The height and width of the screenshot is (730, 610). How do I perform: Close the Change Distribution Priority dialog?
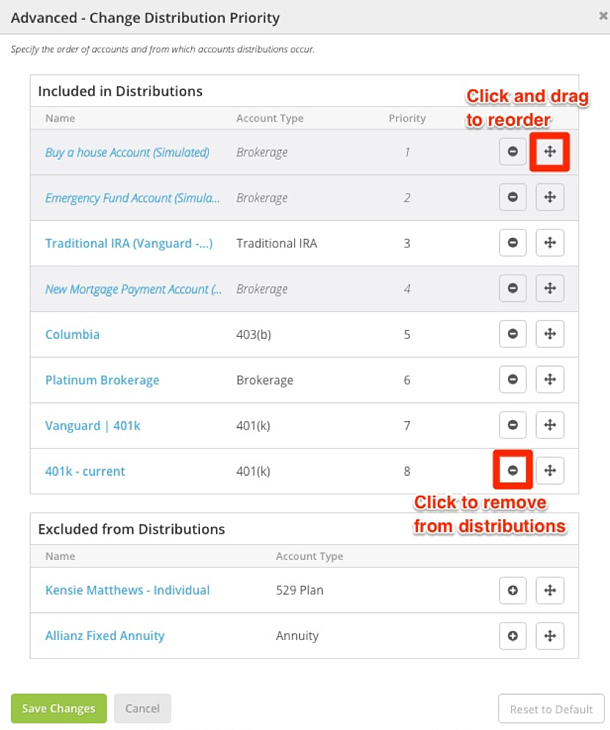coord(603,16)
